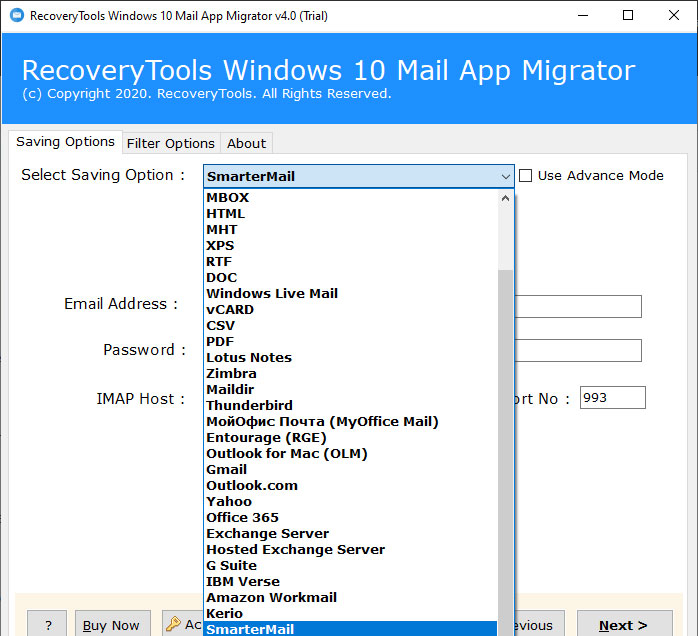Choose HTML from saving options list
The height and width of the screenshot is (636, 698).
click(x=351, y=214)
